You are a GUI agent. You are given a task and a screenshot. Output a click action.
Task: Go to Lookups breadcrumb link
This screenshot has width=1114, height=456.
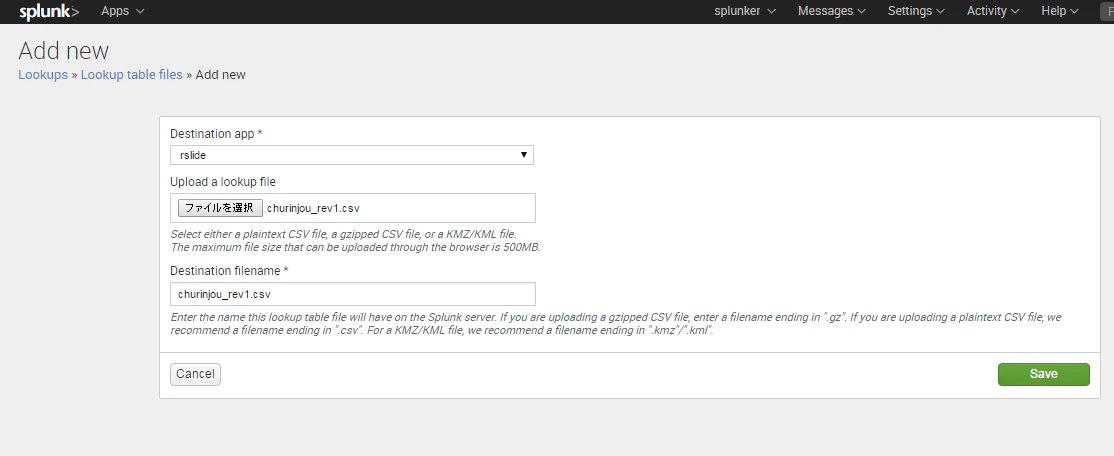43,75
